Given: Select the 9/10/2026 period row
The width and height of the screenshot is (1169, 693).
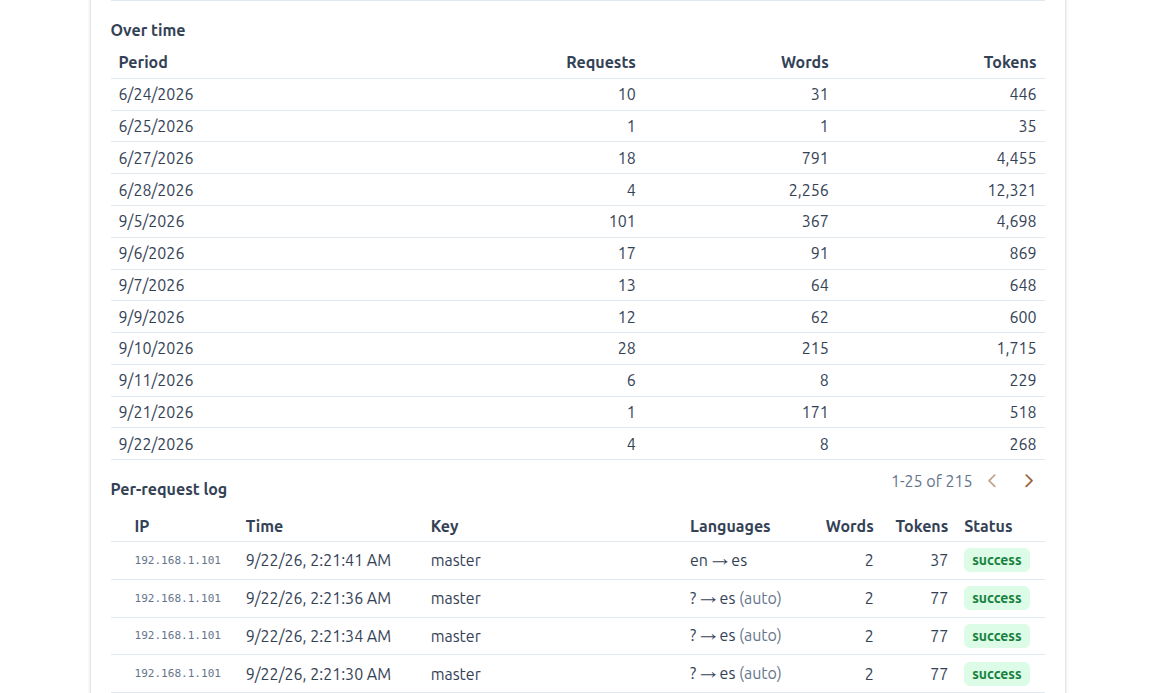Looking at the screenshot, I should tap(578, 349).
